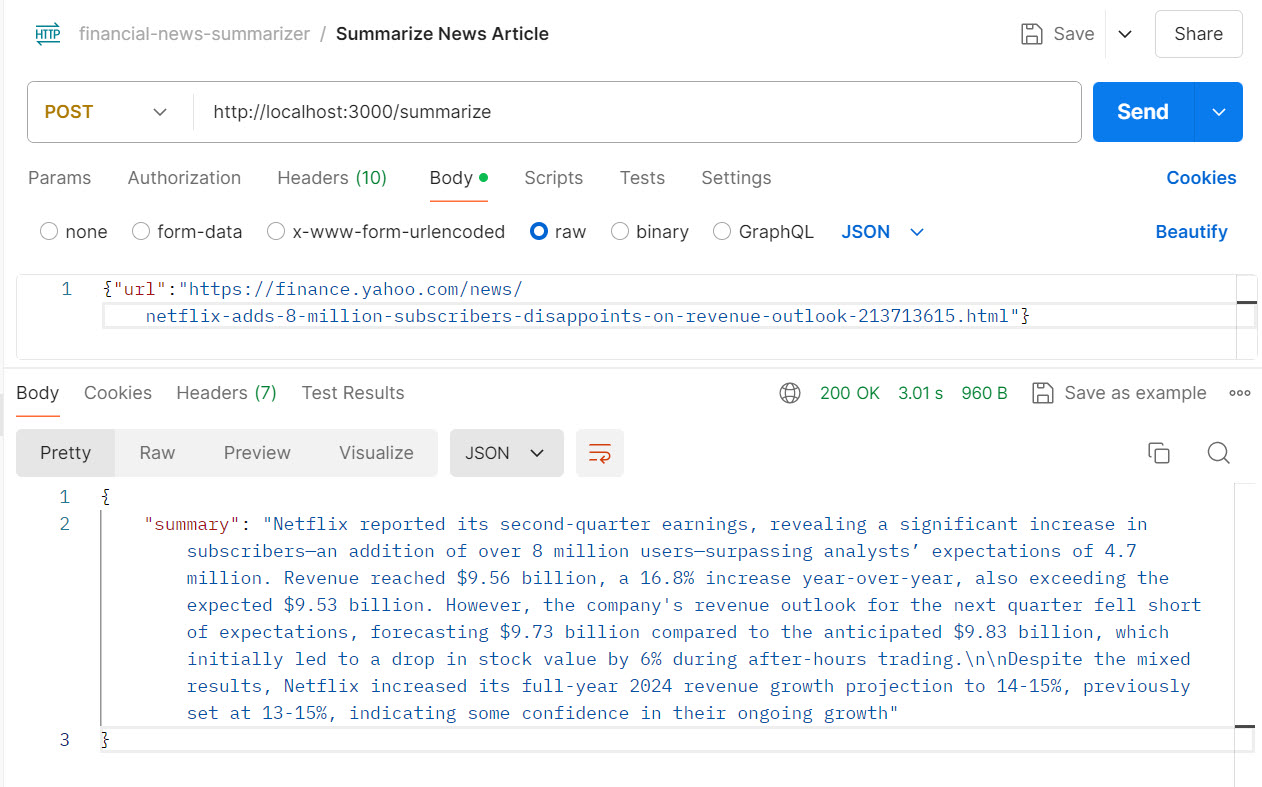Open the POST method dropdown

coord(107,112)
